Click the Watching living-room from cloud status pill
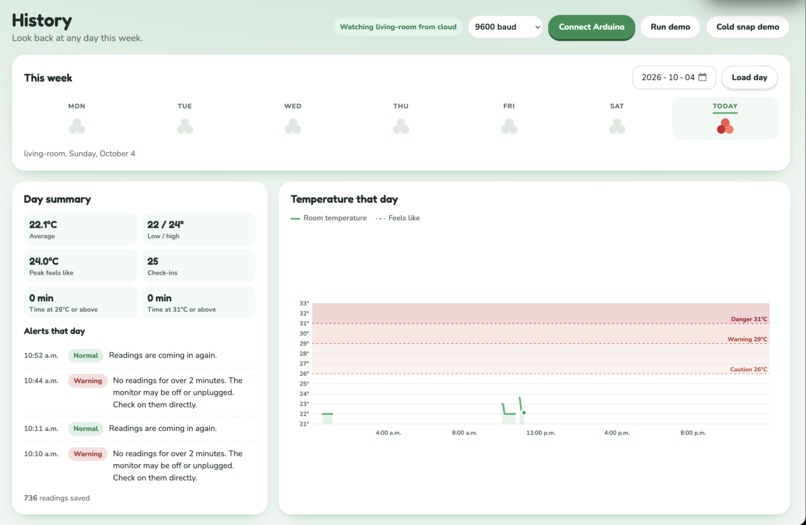Screen dimensions: 806x525 398,27
